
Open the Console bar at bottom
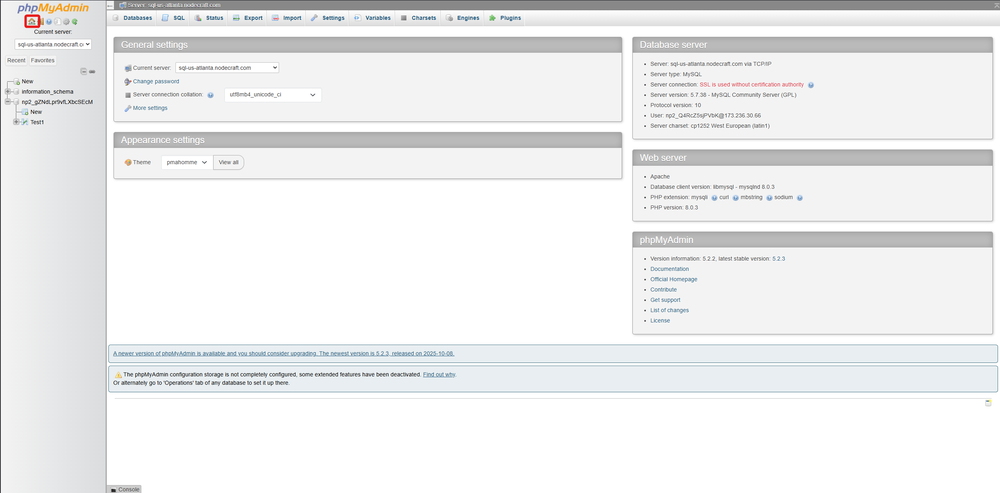point(125,489)
